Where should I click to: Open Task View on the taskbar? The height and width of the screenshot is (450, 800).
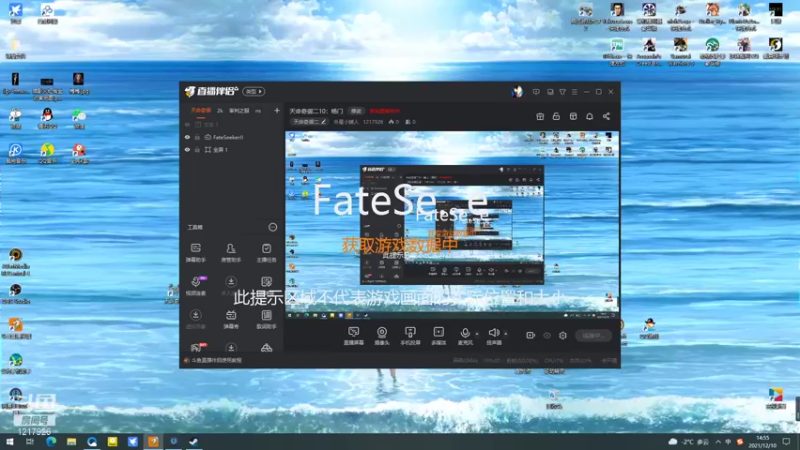tap(30, 441)
